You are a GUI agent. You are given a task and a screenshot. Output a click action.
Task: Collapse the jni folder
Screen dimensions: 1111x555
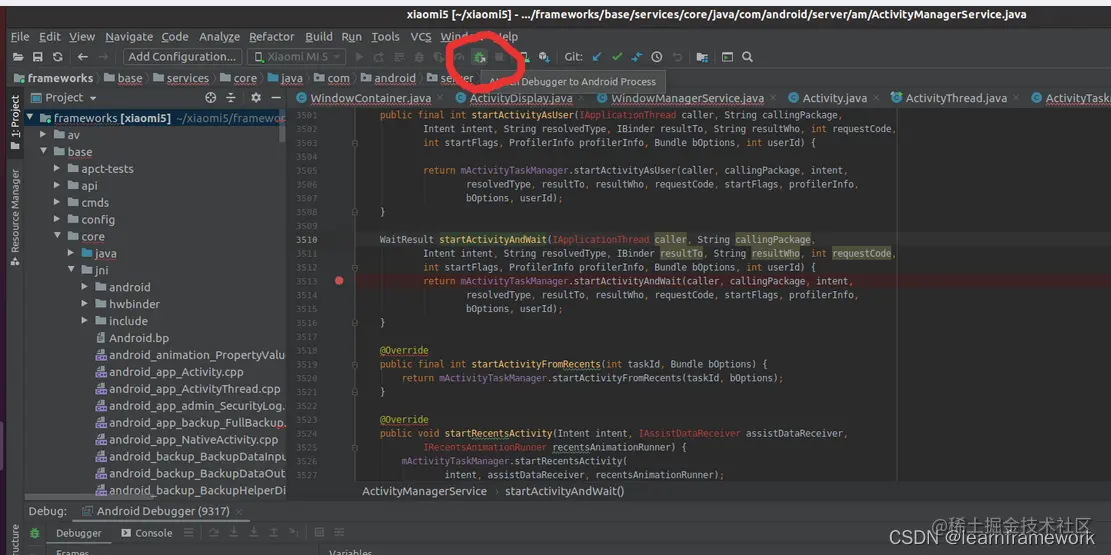71,270
